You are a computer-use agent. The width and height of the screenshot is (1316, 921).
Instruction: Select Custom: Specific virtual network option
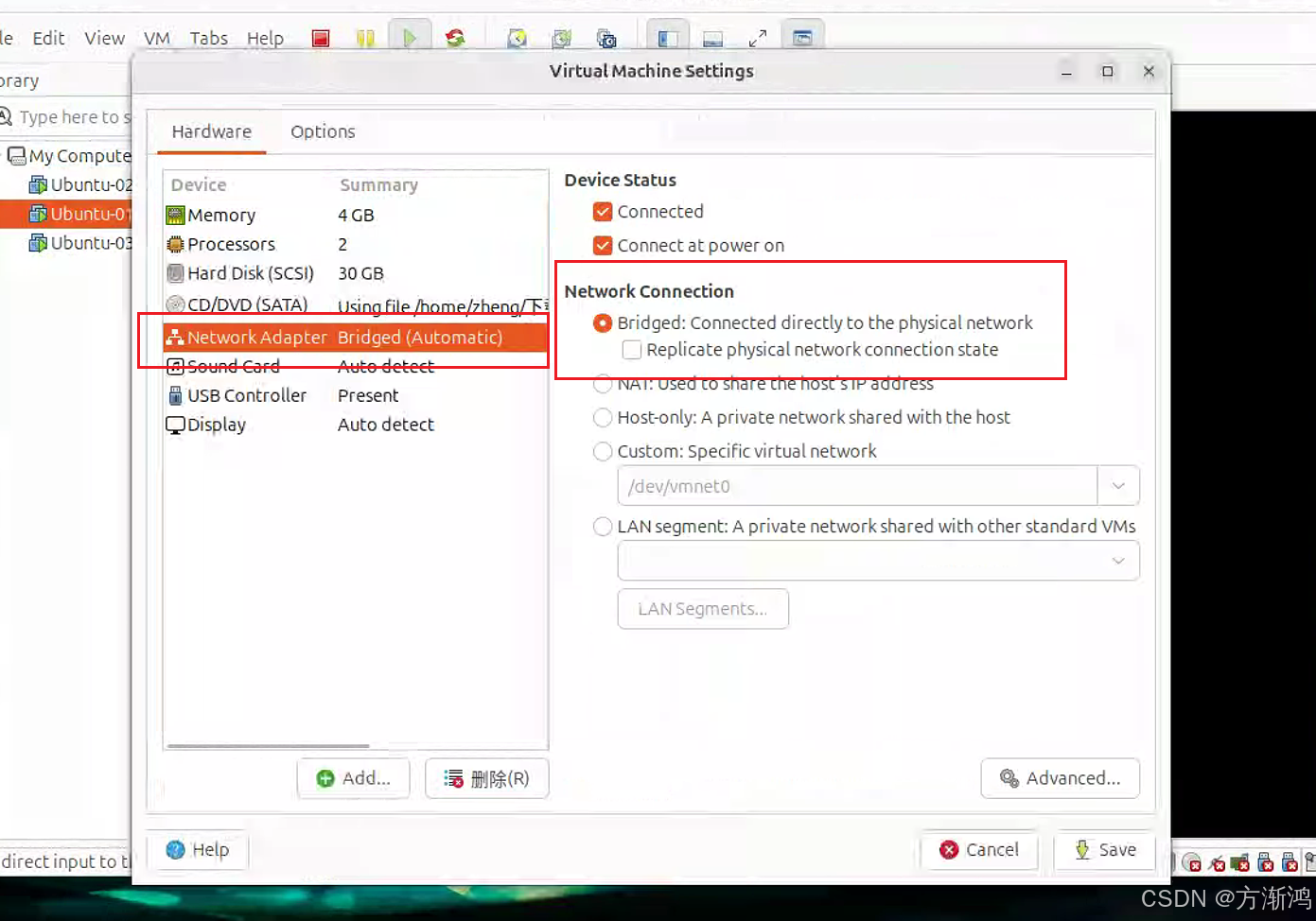point(603,452)
